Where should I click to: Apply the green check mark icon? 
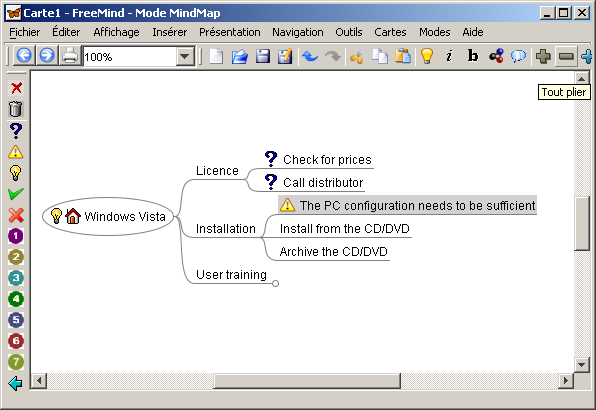click(x=16, y=194)
